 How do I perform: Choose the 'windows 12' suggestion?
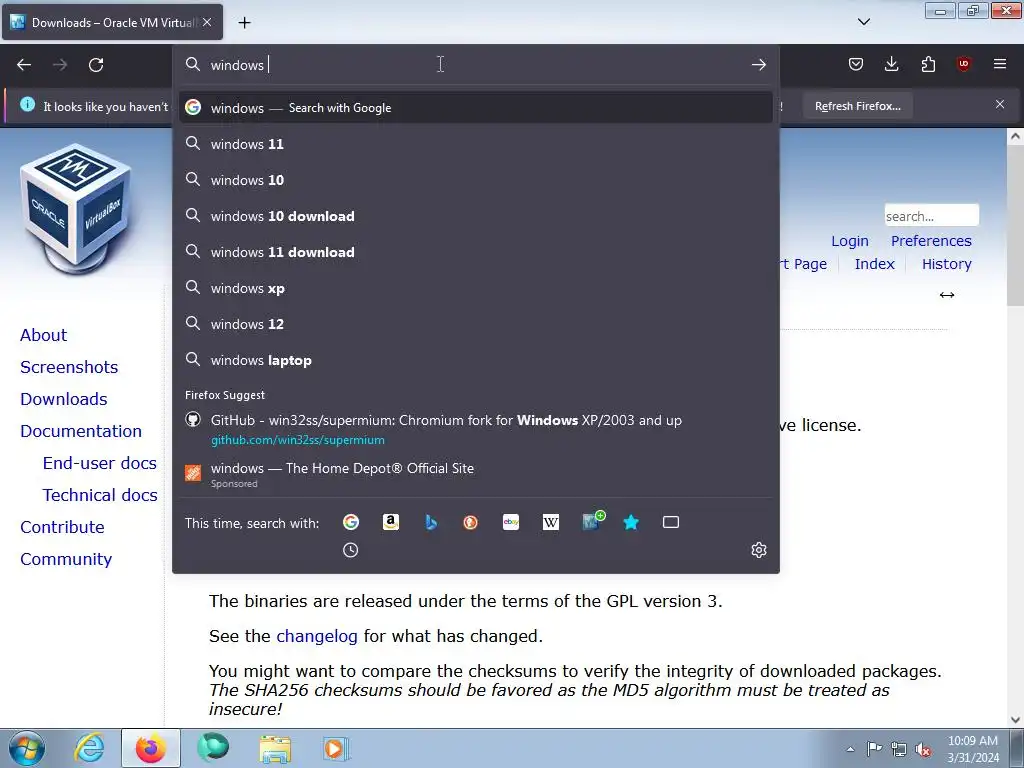(475, 324)
